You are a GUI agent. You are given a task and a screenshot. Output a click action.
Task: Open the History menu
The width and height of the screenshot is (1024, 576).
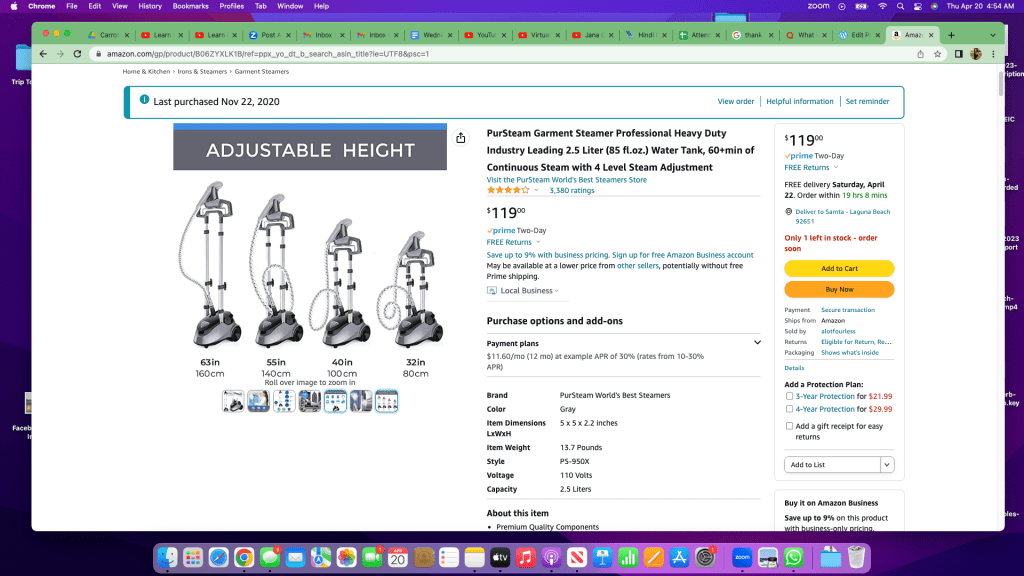point(150,6)
